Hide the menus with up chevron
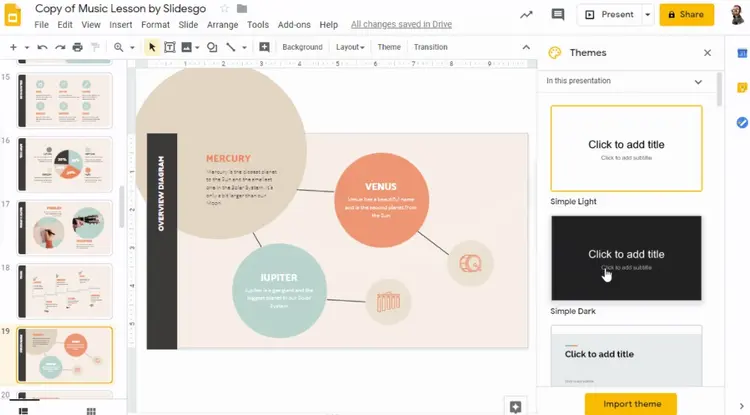750x415 pixels. [x=526, y=47]
